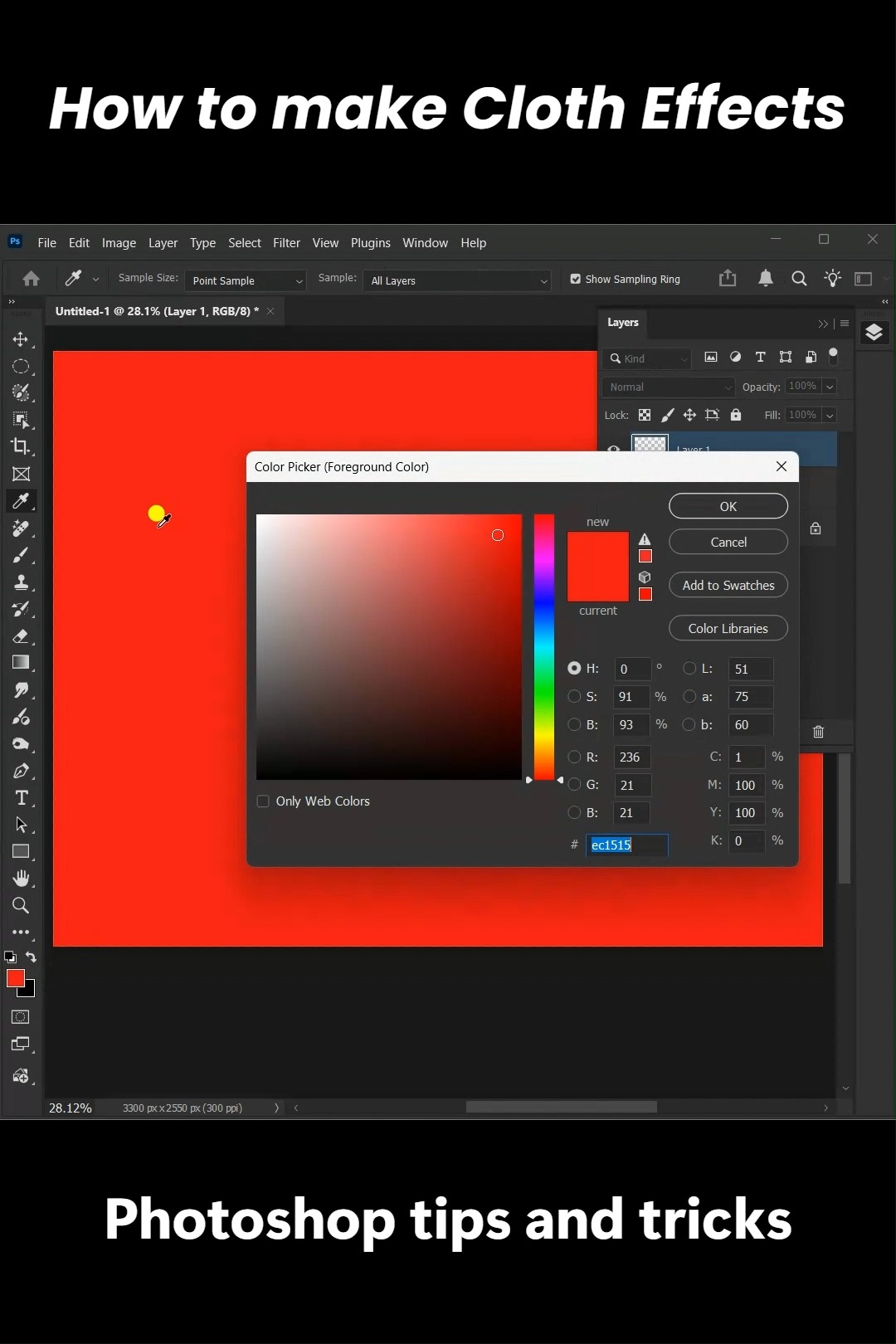Select the Spot Healing Brush tool
This screenshot has width=896, height=1344.
click(x=21, y=528)
